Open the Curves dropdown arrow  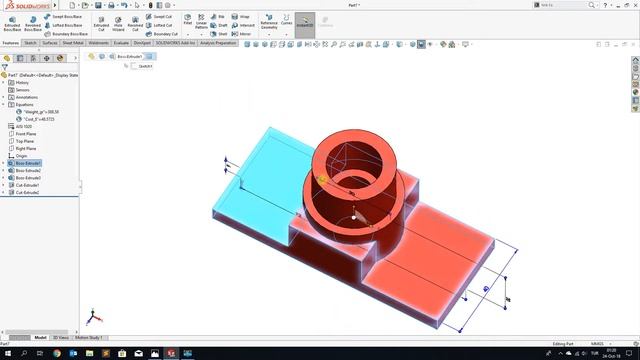coord(287,35)
